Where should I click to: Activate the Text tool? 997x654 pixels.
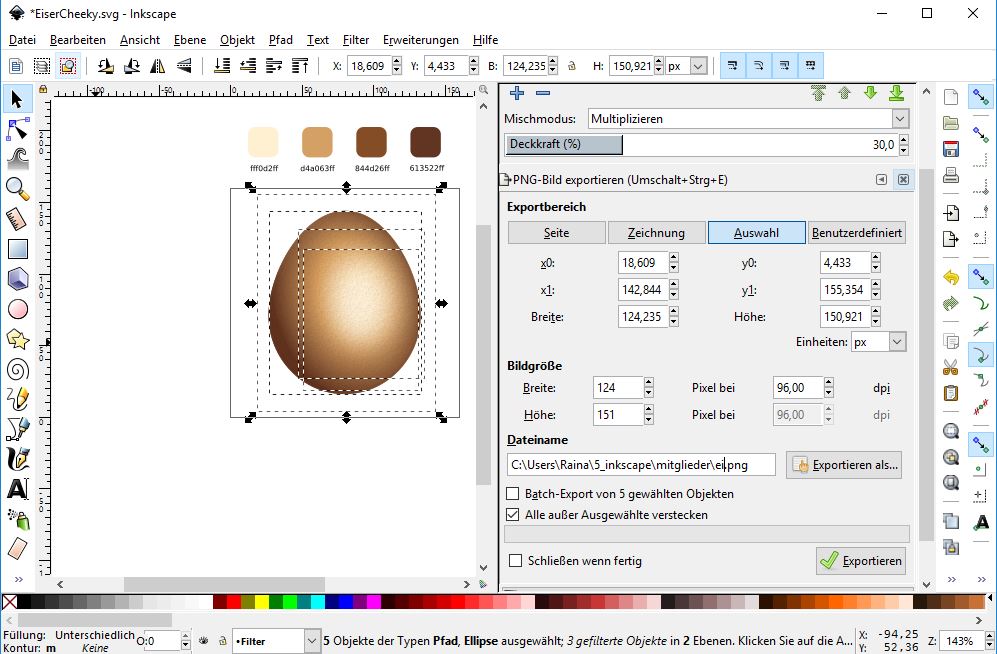point(17,489)
